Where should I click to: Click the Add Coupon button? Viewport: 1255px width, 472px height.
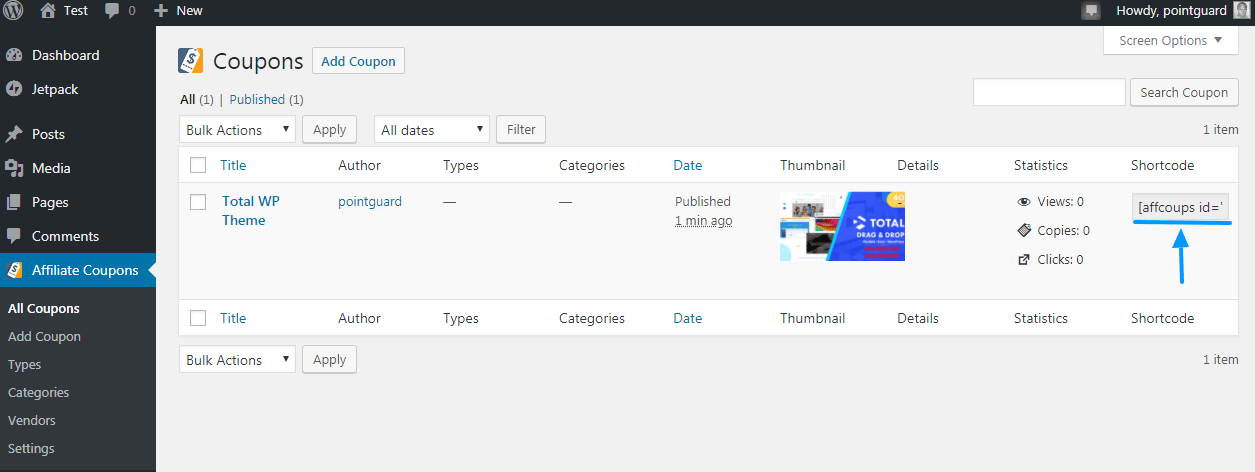[358, 61]
